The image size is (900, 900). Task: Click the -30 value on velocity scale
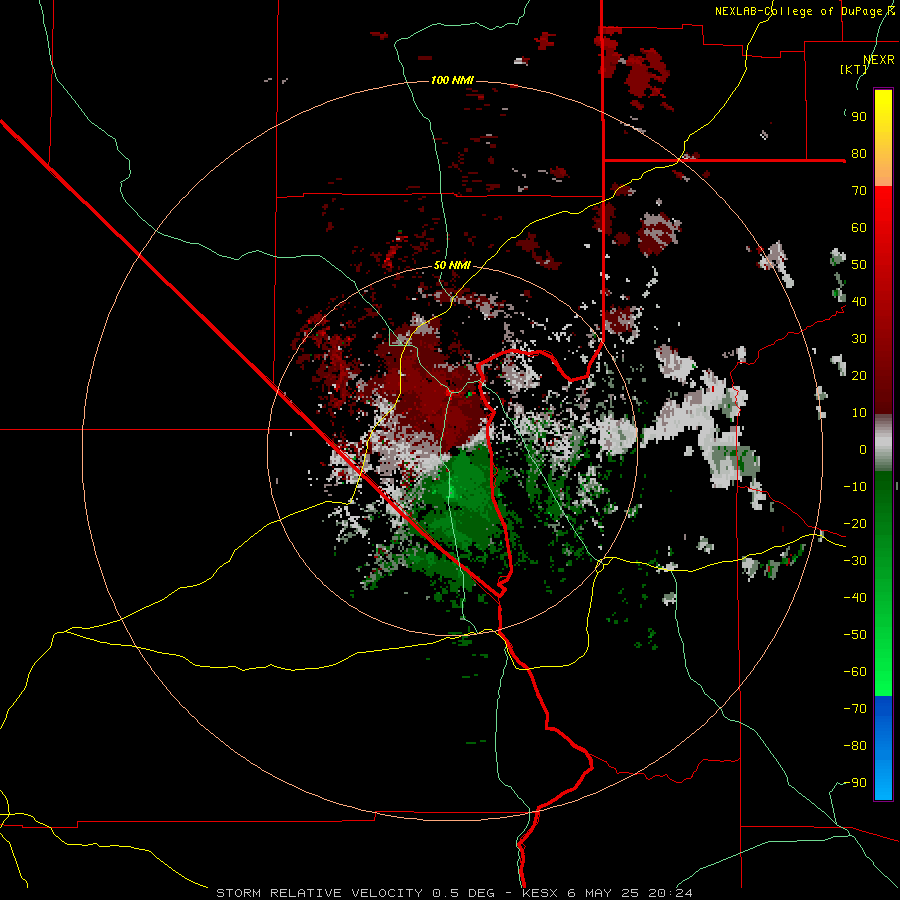click(855, 561)
